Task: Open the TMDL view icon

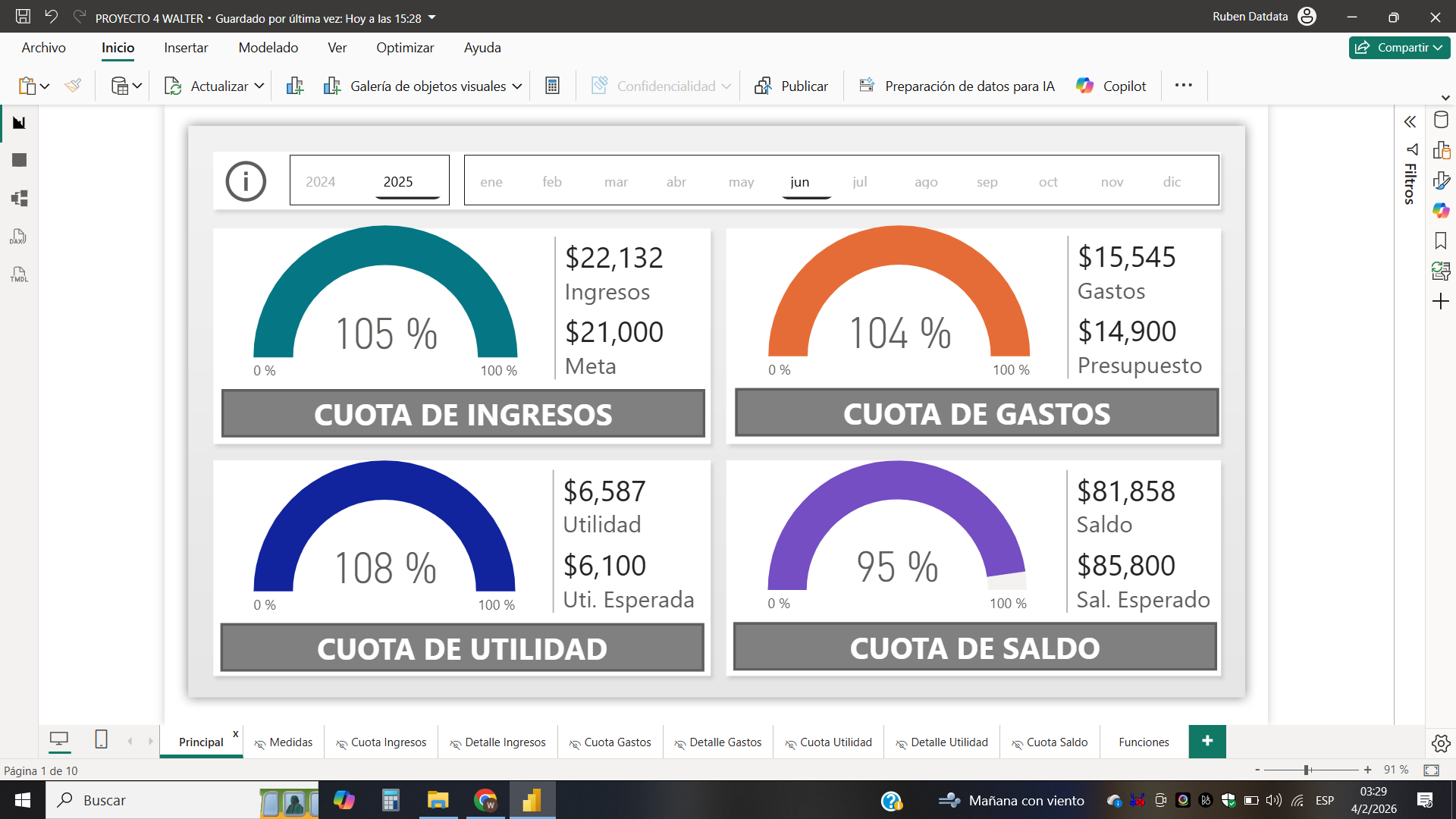Action: pos(19,275)
